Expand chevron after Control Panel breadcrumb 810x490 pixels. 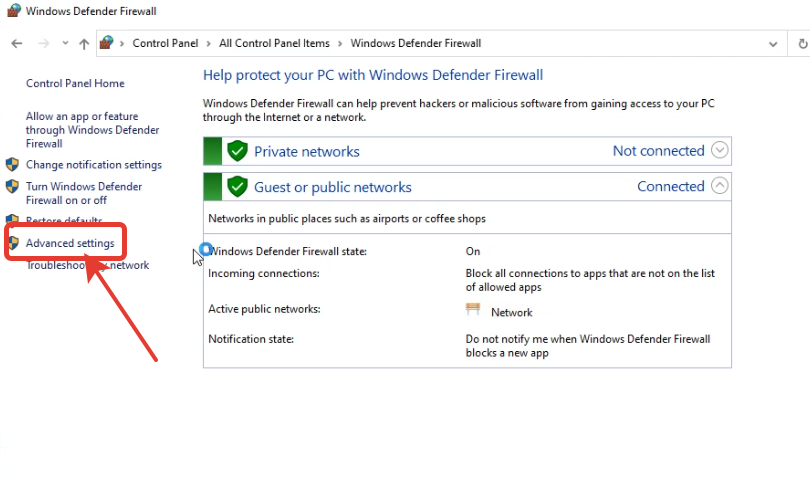209,44
